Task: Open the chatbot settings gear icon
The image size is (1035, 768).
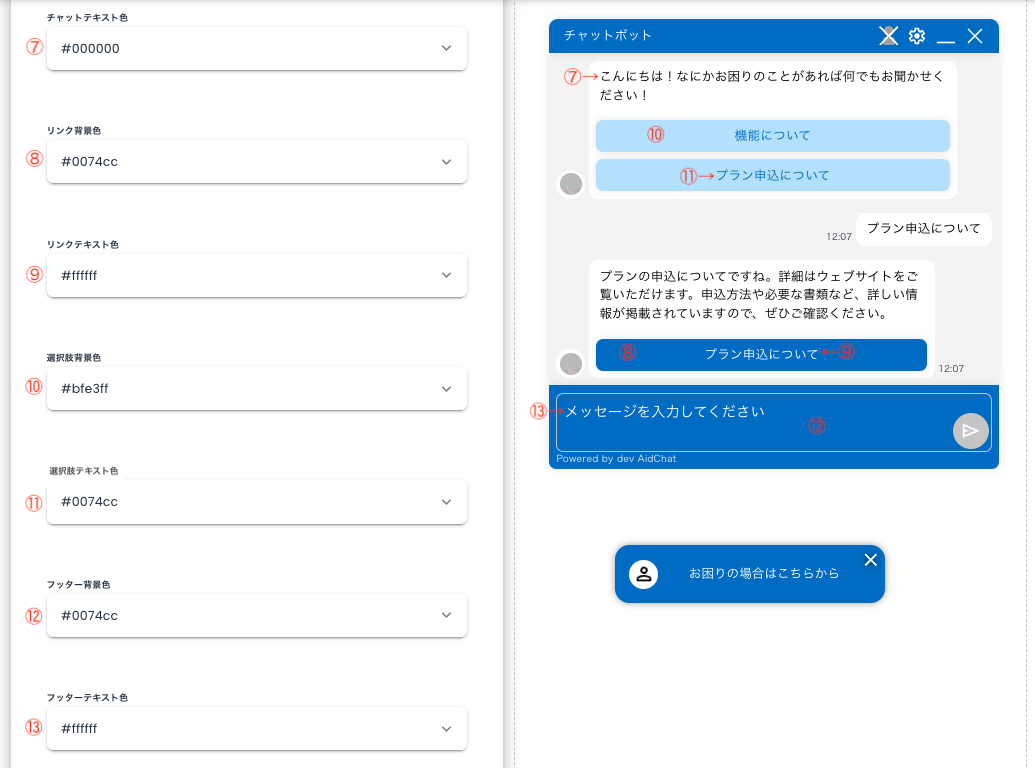Action: point(916,35)
